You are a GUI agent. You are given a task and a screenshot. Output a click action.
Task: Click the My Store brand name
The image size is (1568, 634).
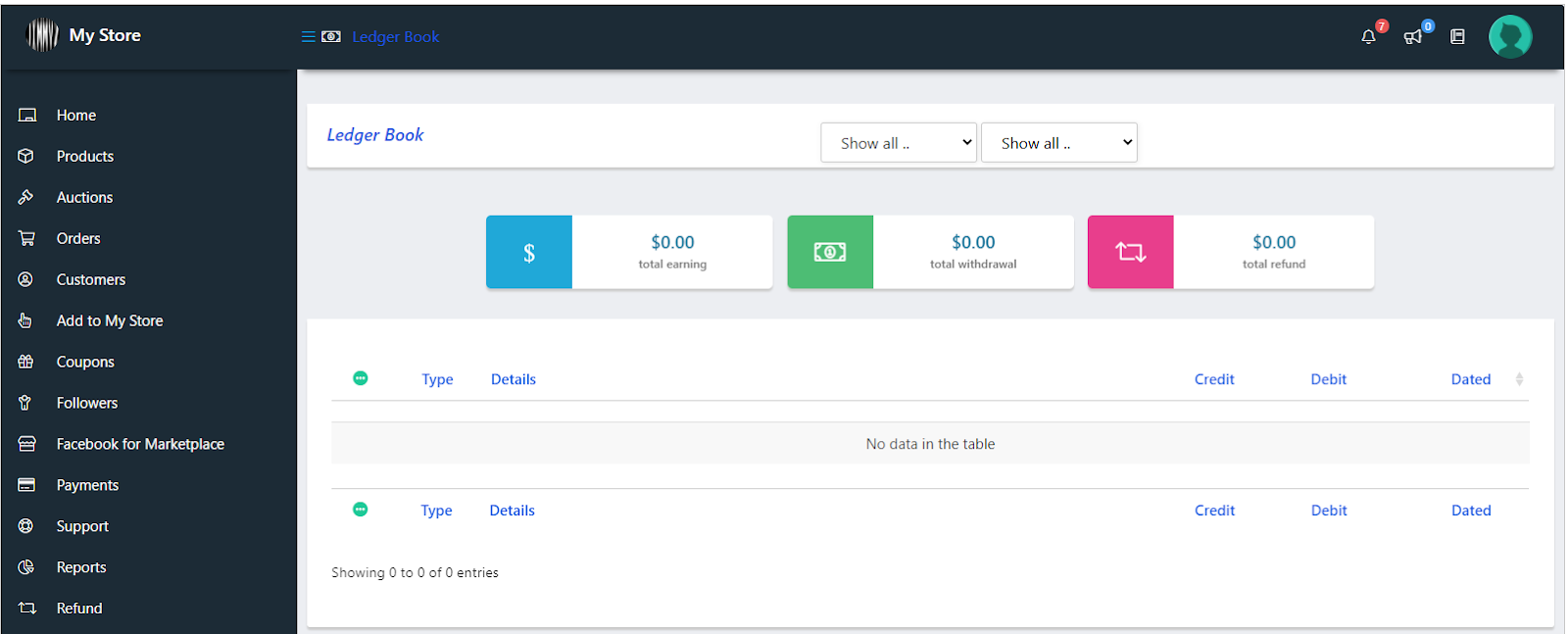[x=105, y=35]
